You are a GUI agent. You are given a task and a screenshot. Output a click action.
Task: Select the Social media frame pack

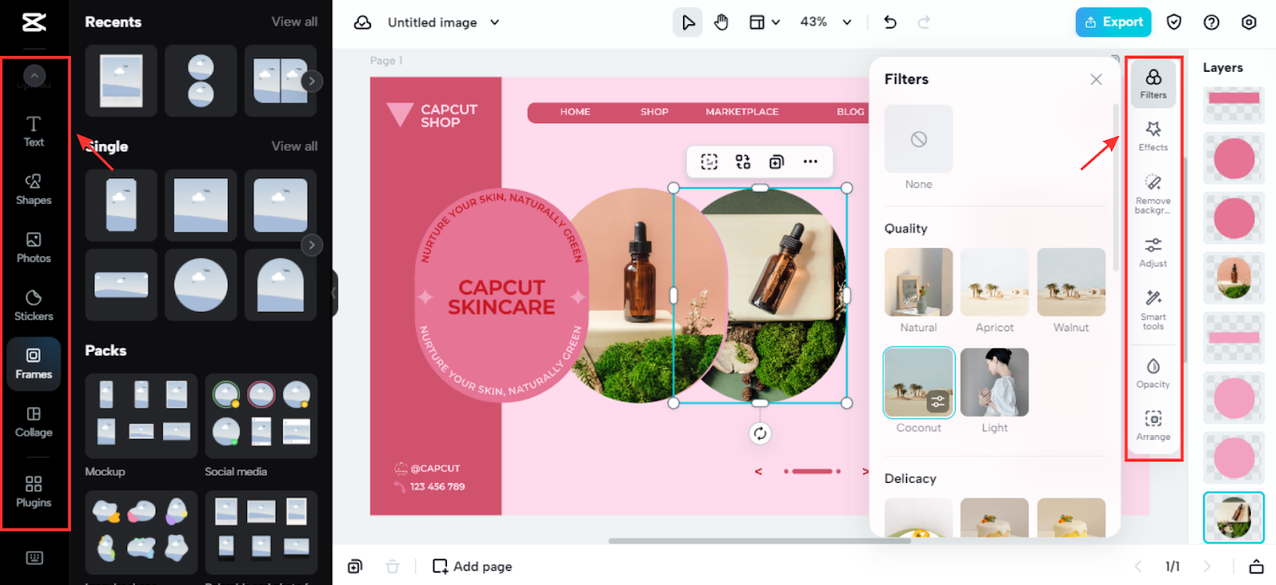click(x=261, y=417)
